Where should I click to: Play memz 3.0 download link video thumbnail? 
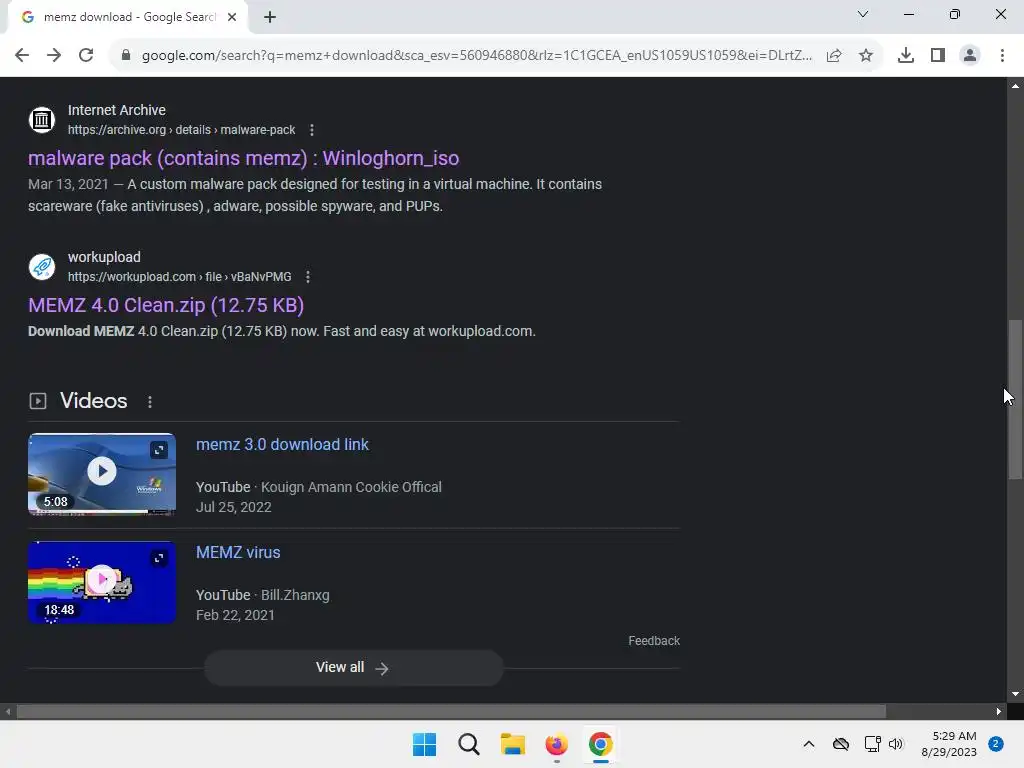pos(102,474)
